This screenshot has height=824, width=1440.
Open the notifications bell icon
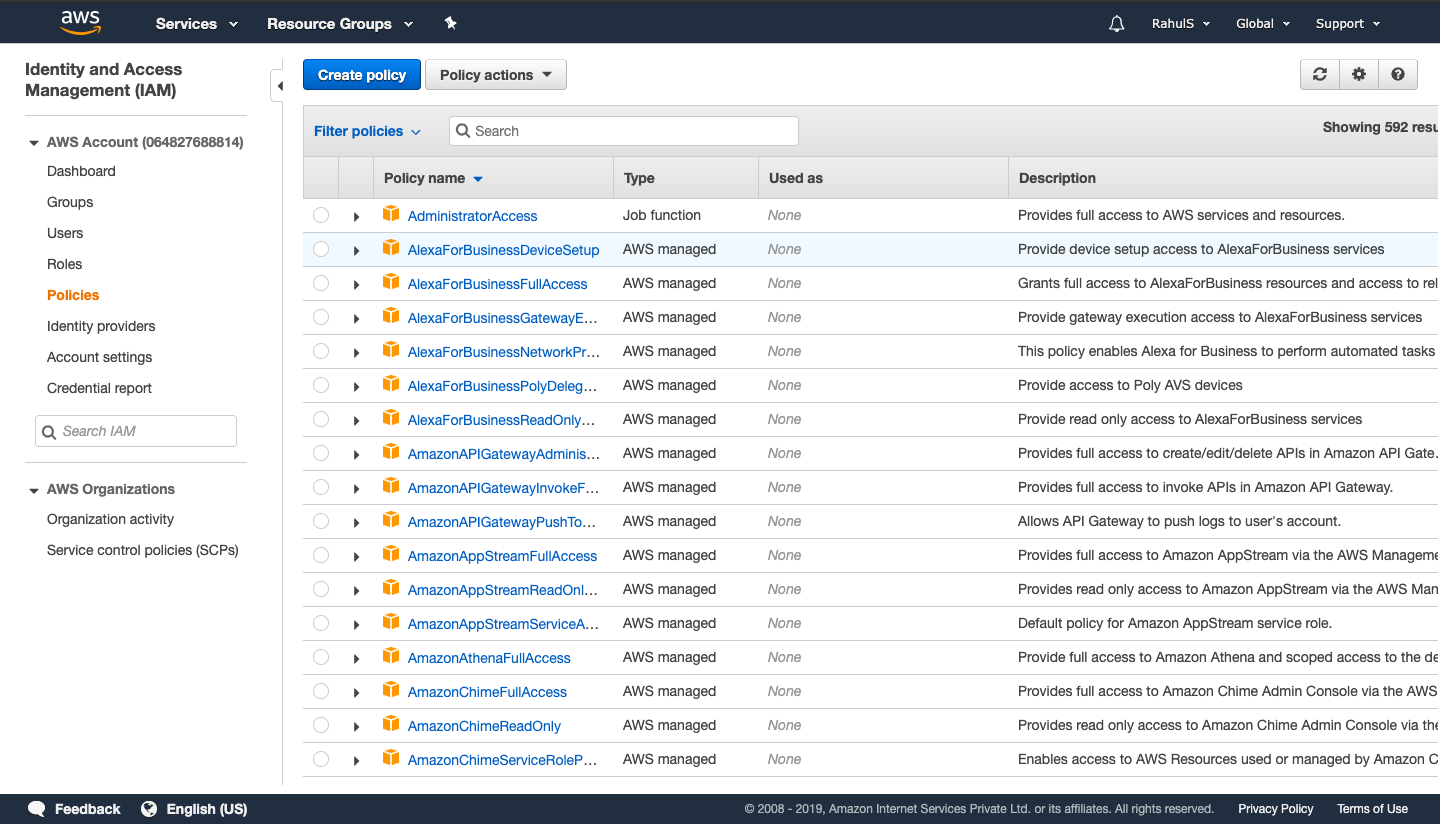pyautogui.click(x=1116, y=23)
